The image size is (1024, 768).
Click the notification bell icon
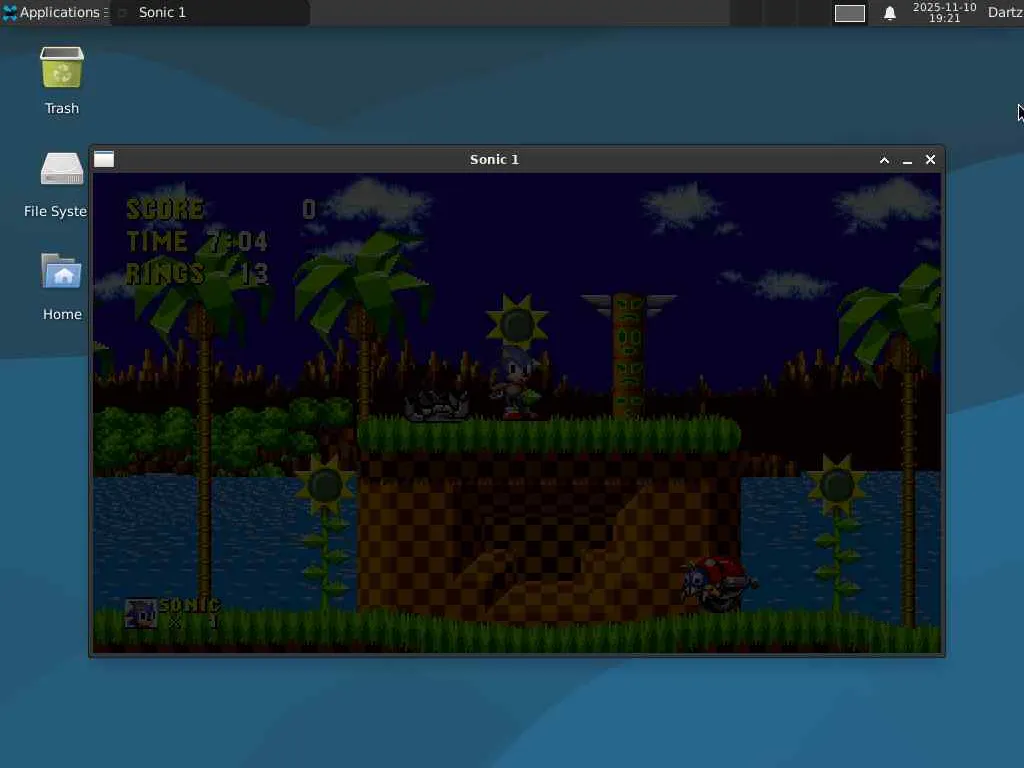pyautogui.click(x=889, y=13)
